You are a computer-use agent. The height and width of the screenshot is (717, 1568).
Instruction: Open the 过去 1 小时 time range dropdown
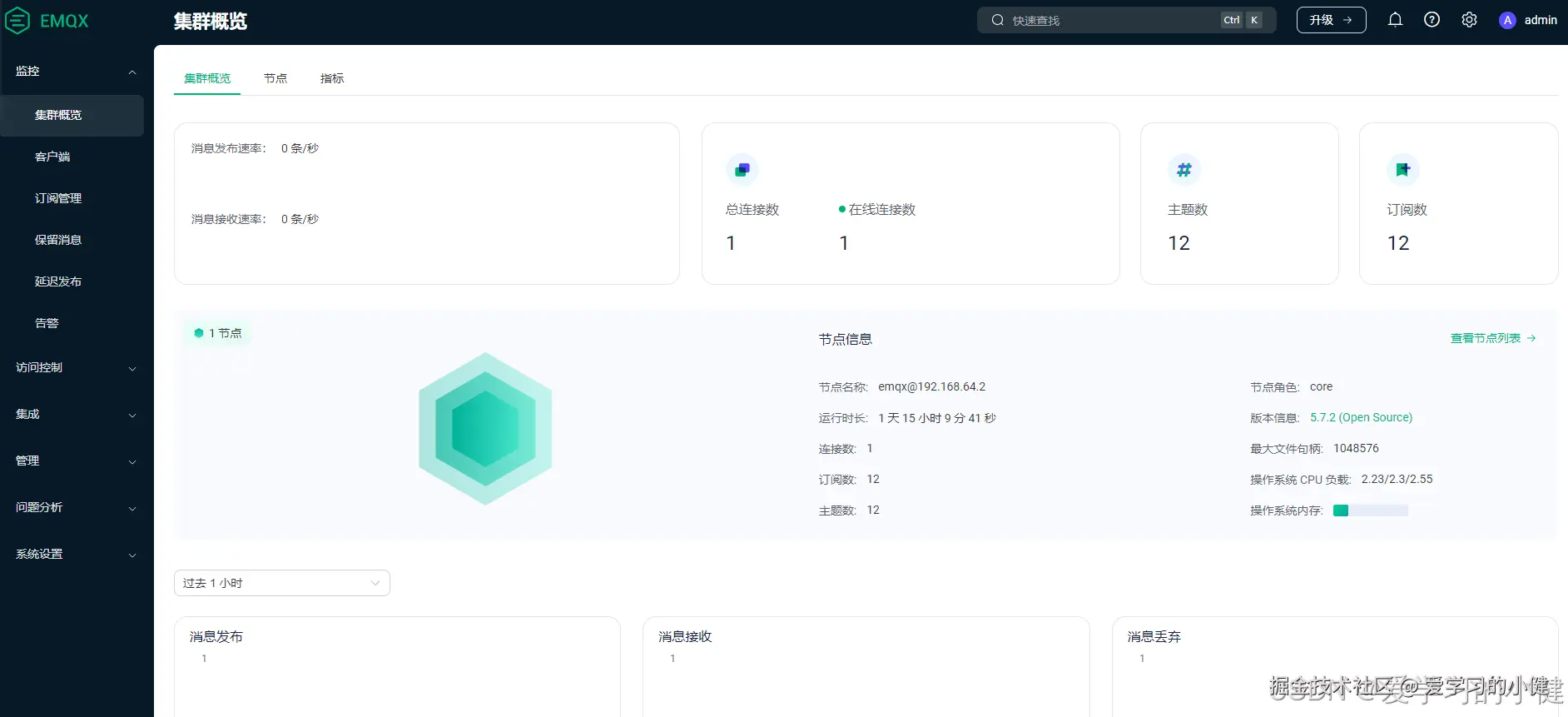pyautogui.click(x=281, y=583)
